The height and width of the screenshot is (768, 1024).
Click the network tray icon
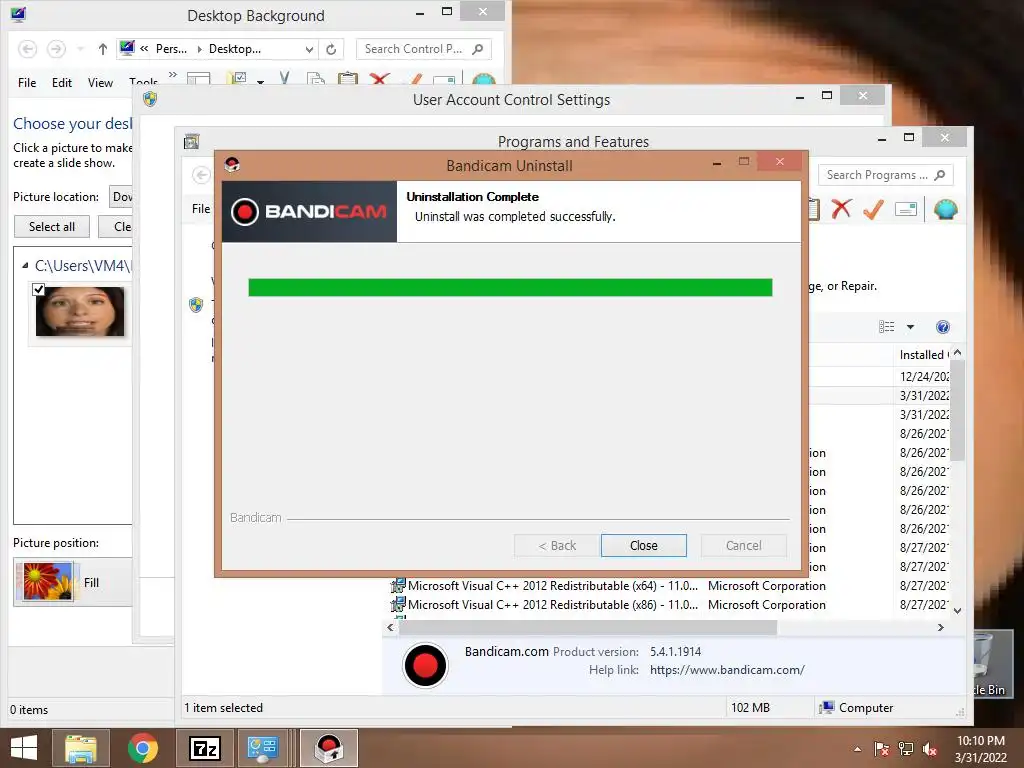point(906,749)
